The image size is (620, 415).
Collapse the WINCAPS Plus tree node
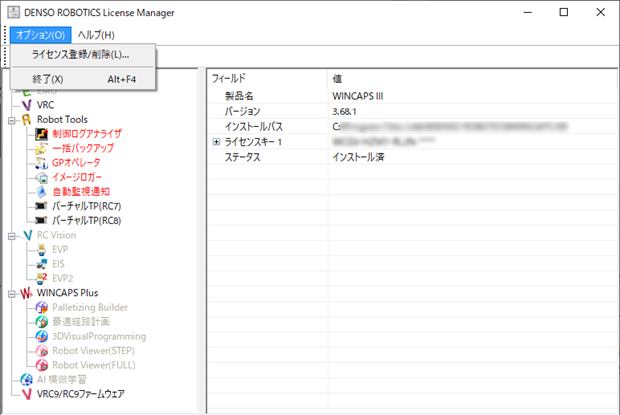(12, 294)
